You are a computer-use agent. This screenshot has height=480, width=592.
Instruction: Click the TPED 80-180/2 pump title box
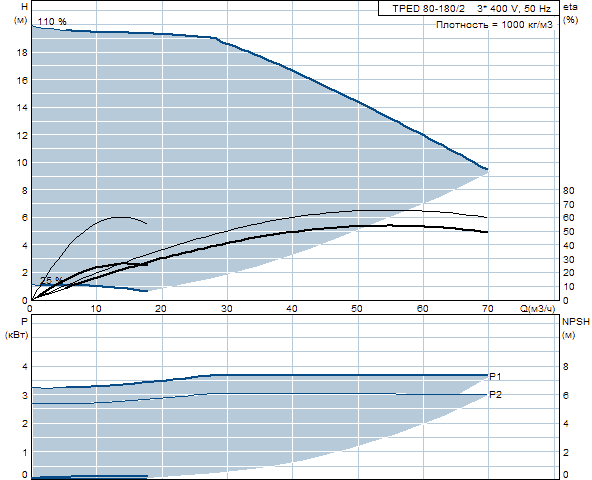click(470, 8)
